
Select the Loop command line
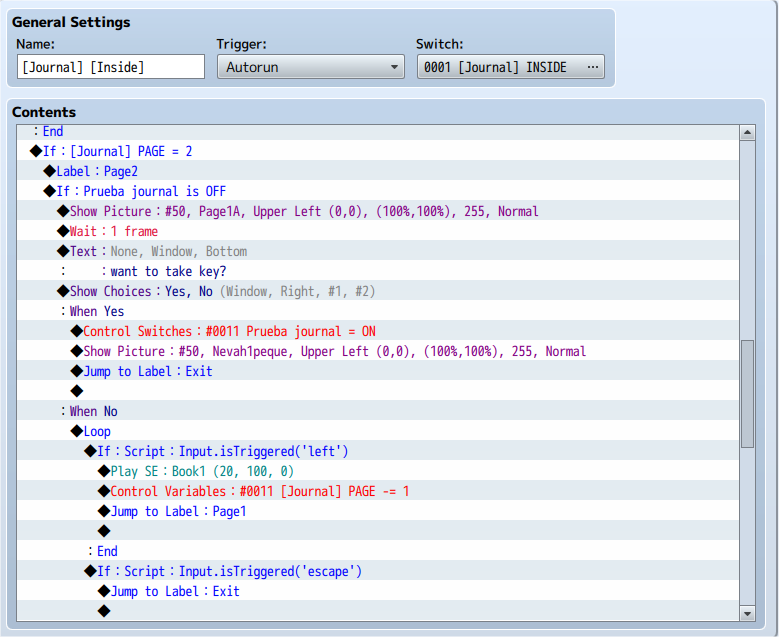pos(378,431)
